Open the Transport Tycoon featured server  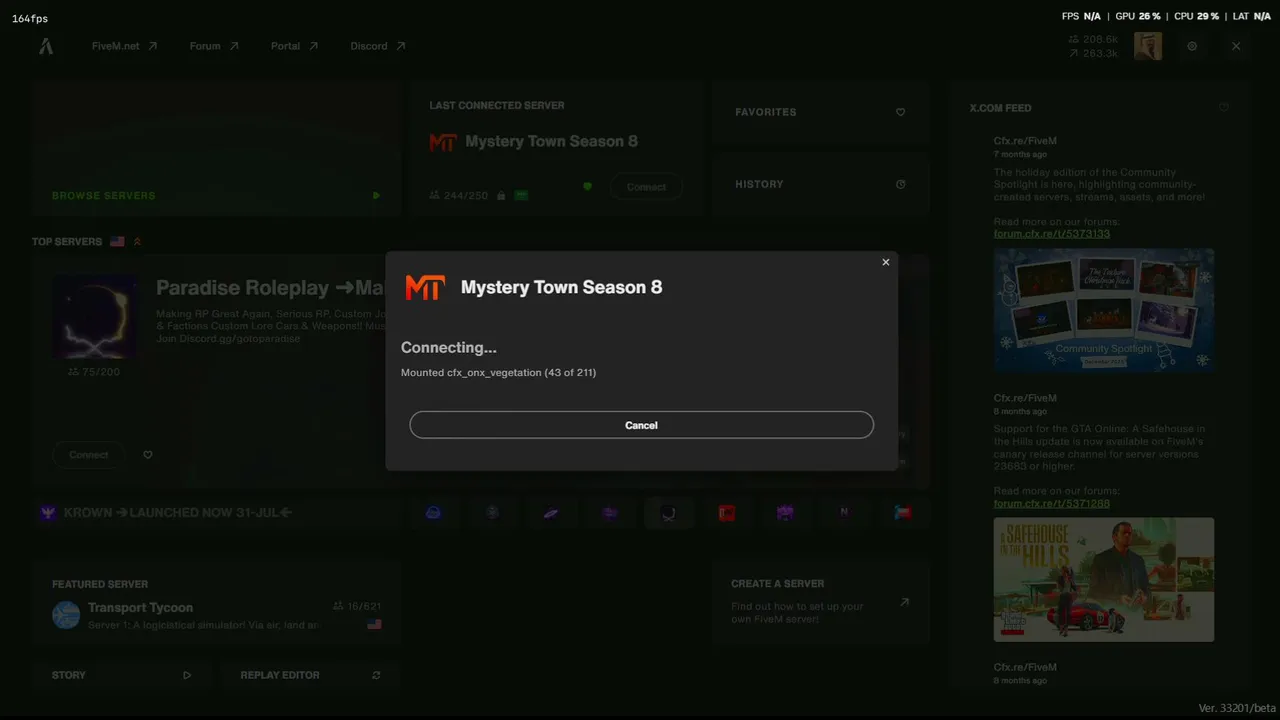click(216, 604)
